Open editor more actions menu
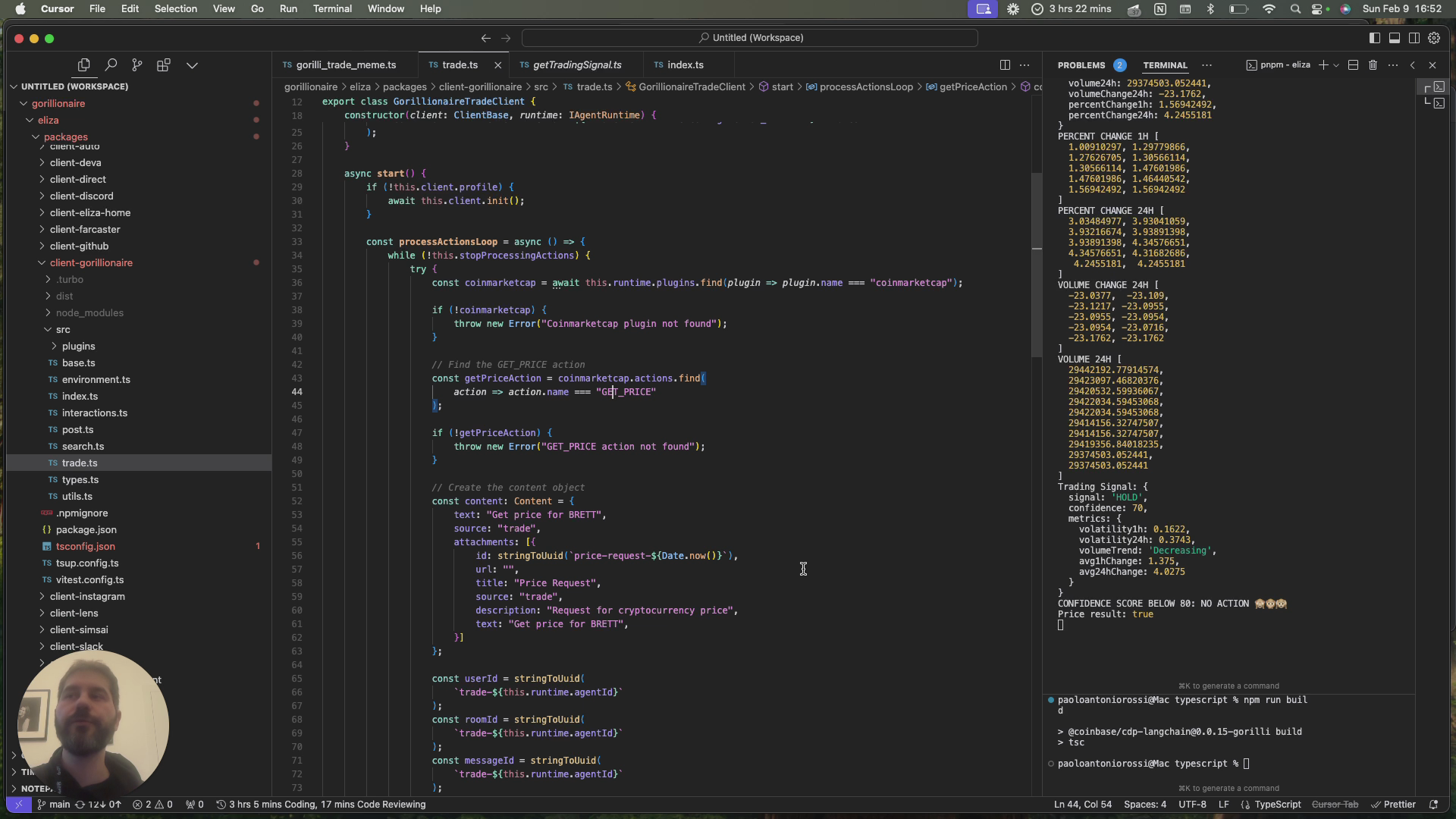This screenshot has height=819, width=1456. (1025, 65)
